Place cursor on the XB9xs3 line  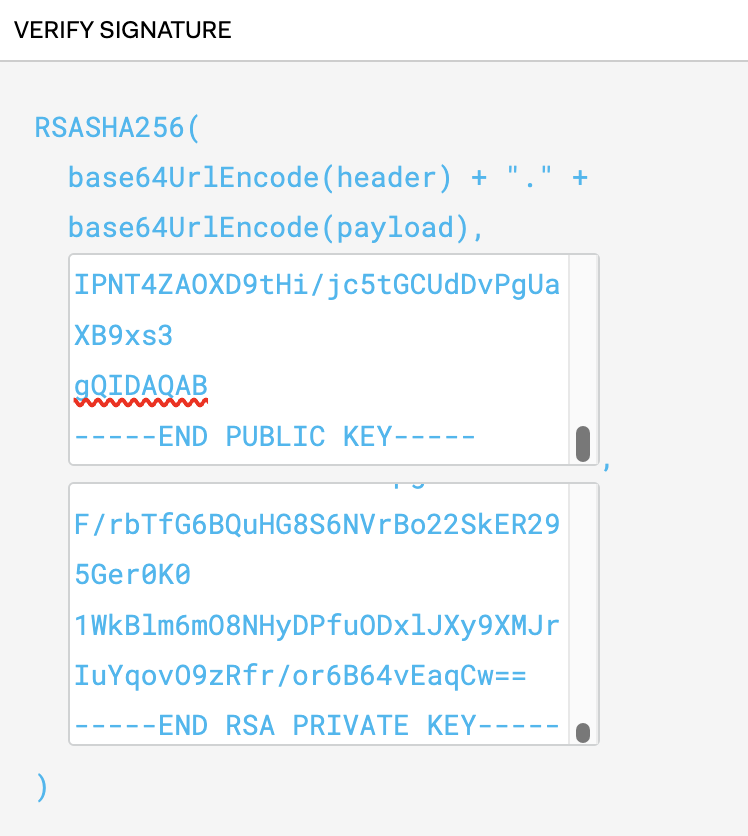coord(124,336)
